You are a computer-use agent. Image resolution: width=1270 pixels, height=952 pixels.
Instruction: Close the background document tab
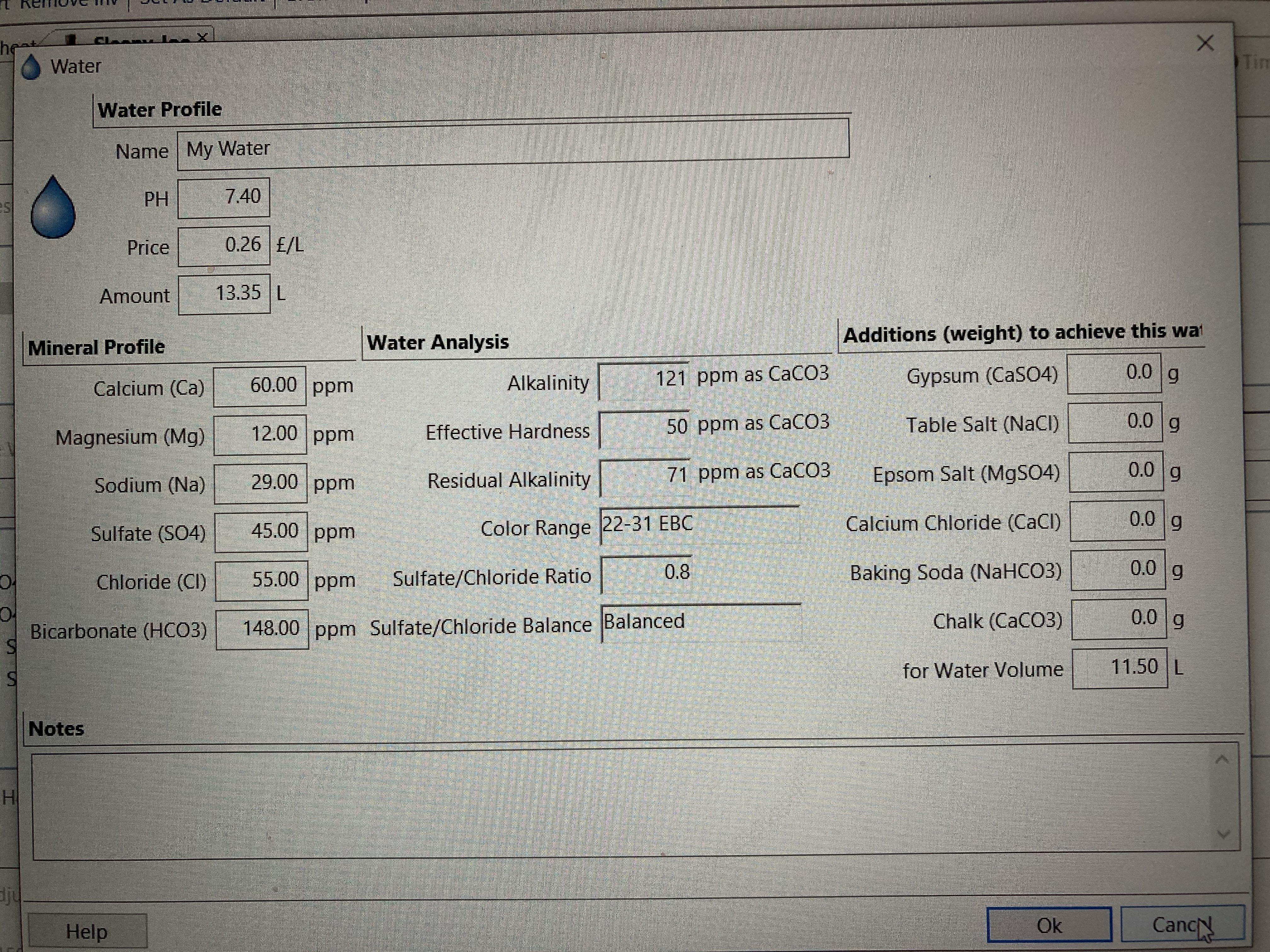coord(202,38)
